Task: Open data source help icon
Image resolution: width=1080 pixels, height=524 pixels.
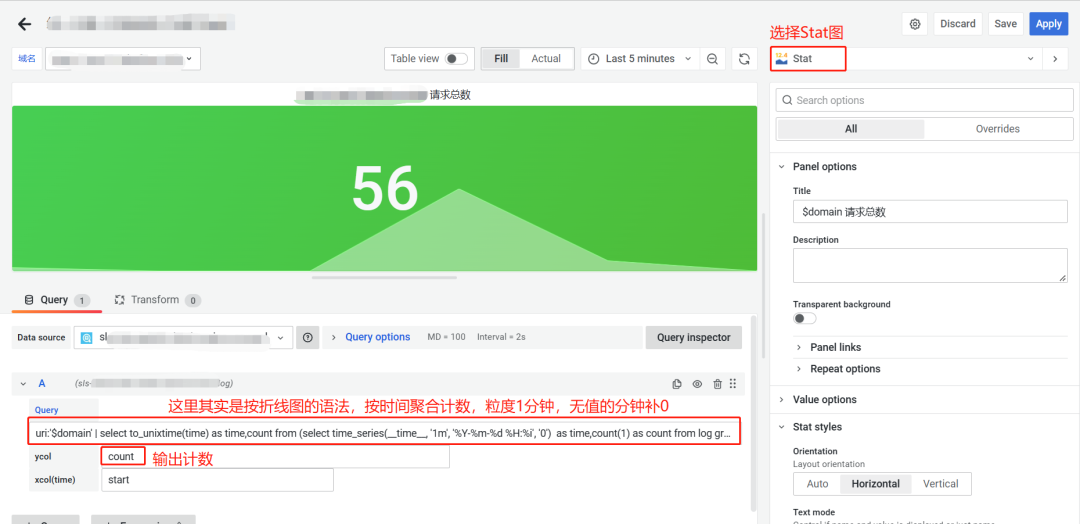Action: coord(307,337)
